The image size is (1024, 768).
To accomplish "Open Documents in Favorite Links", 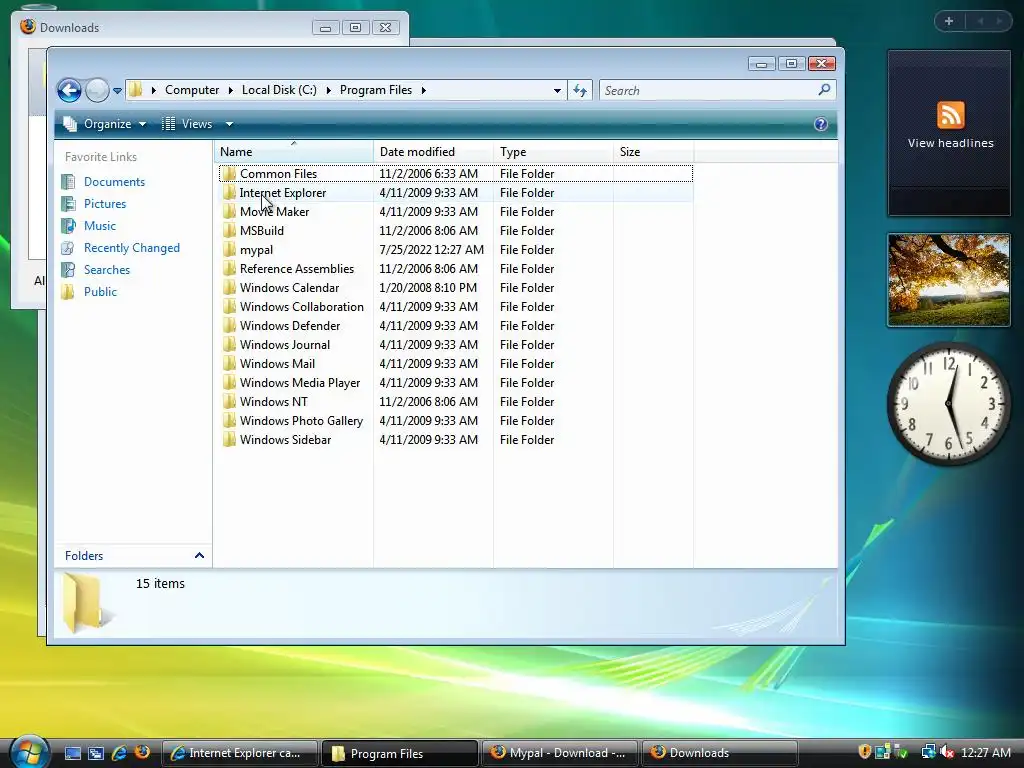I will pyautogui.click(x=114, y=182).
